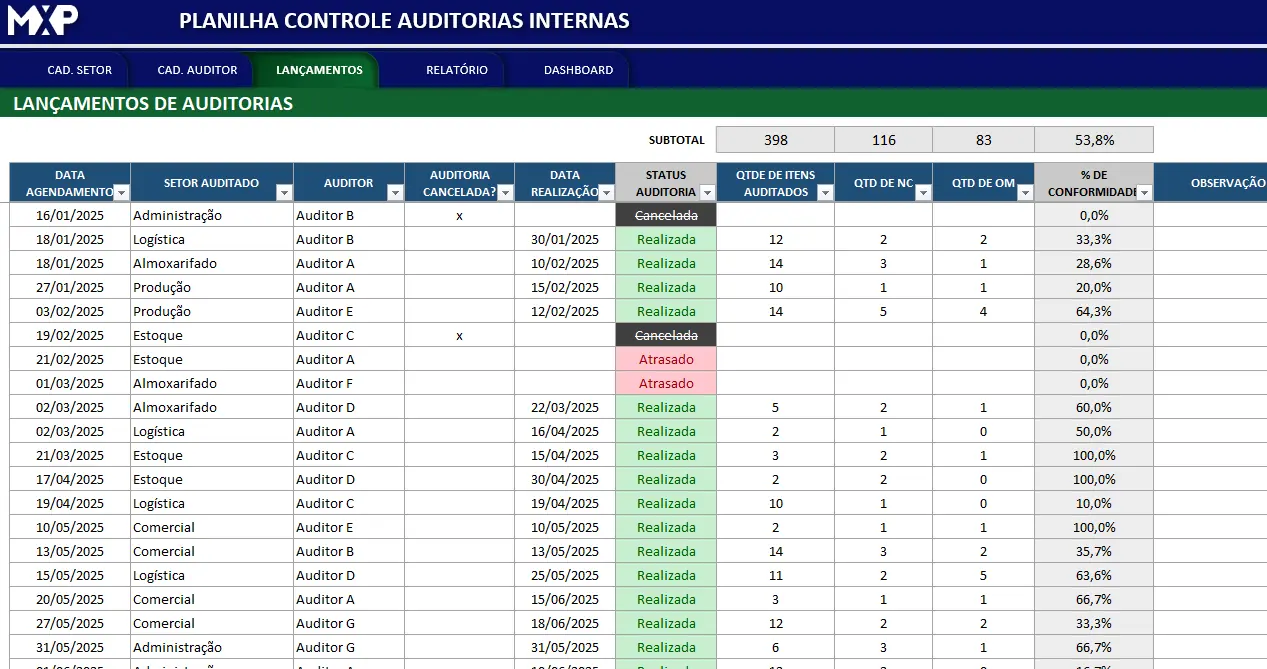Click the first red Atrasado status cell
The image size is (1267, 669).
666,359
